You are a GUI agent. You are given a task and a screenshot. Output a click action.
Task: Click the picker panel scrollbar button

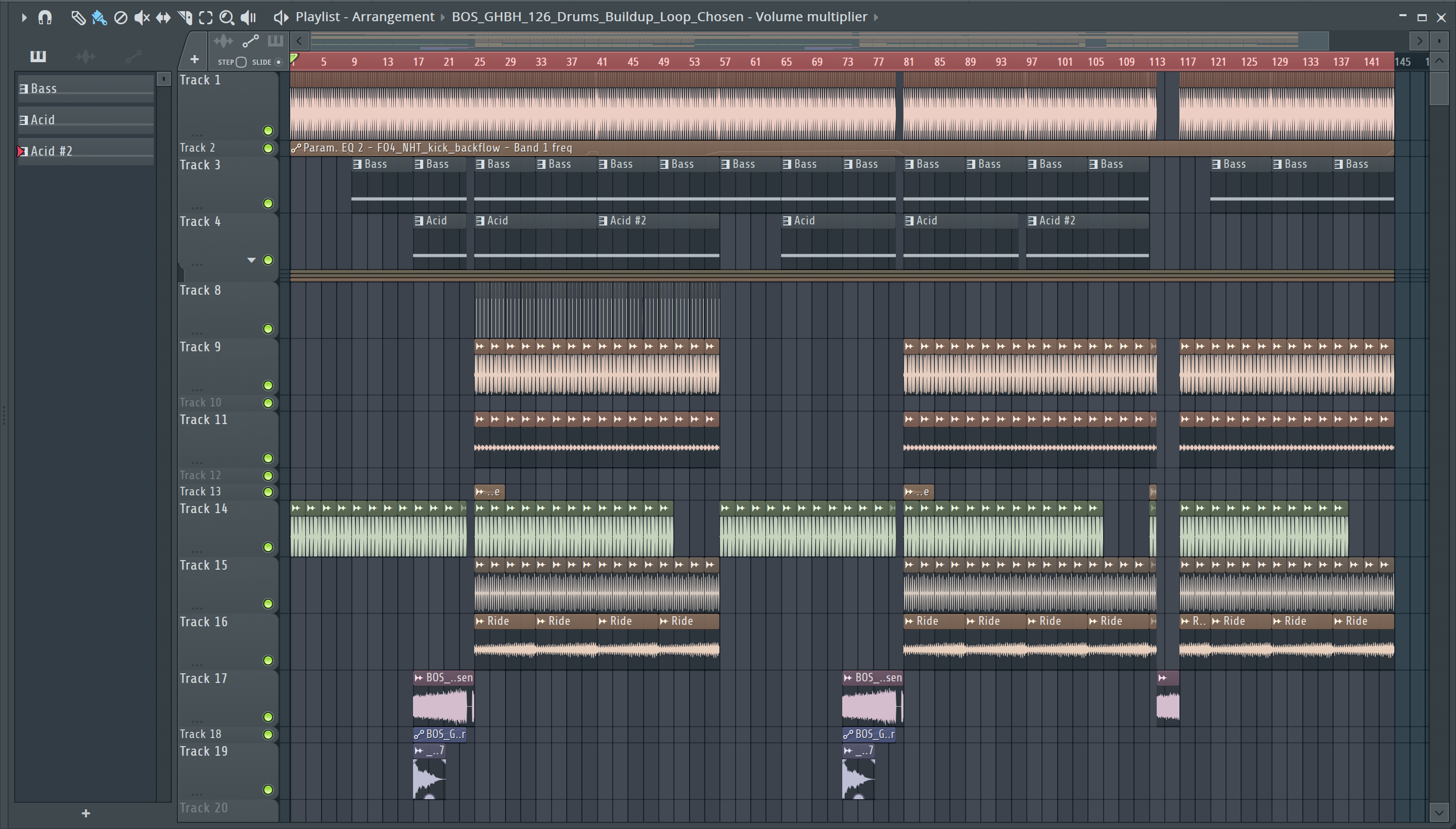(163, 78)
